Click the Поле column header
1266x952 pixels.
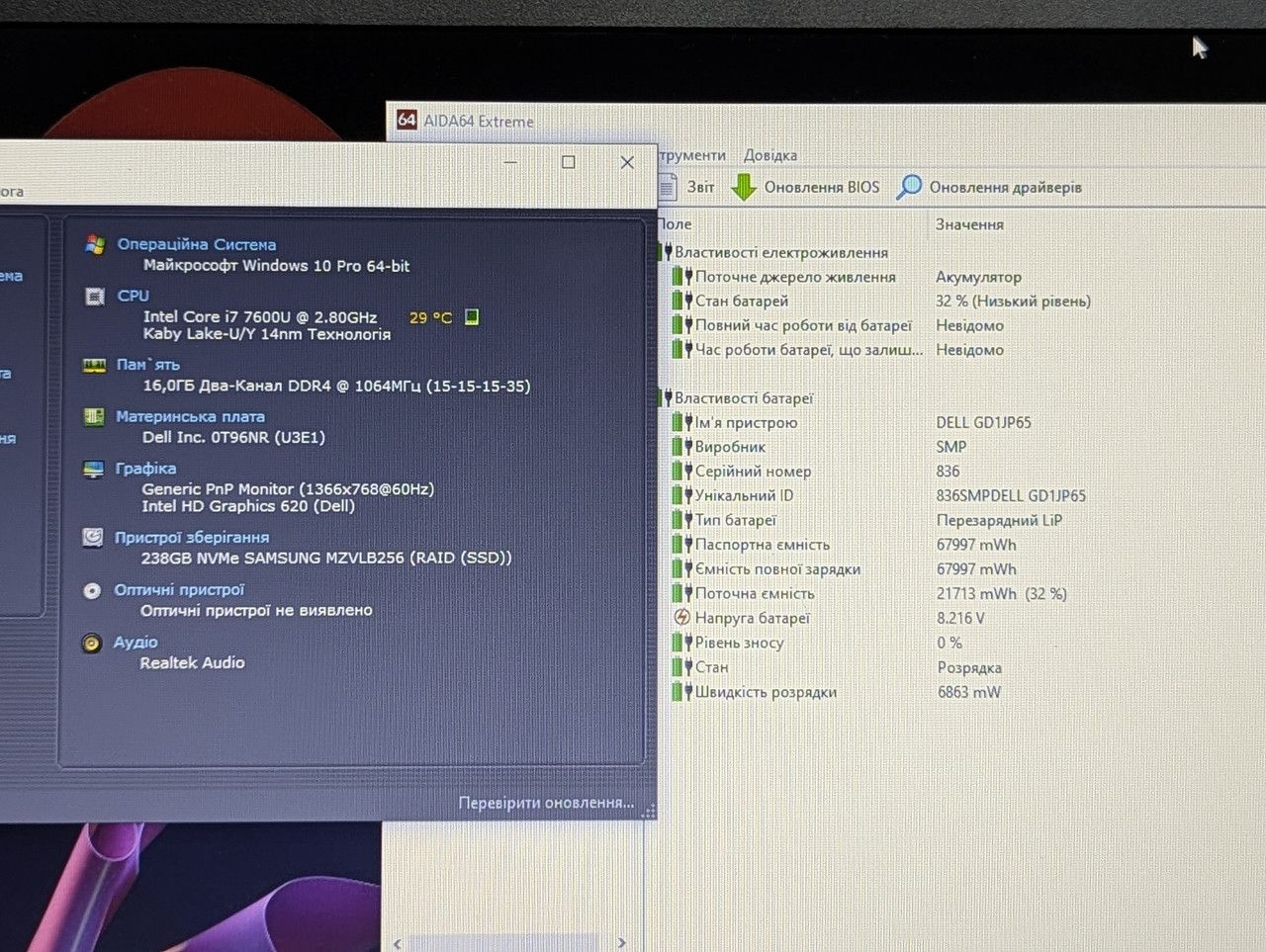tap(675, 224)
